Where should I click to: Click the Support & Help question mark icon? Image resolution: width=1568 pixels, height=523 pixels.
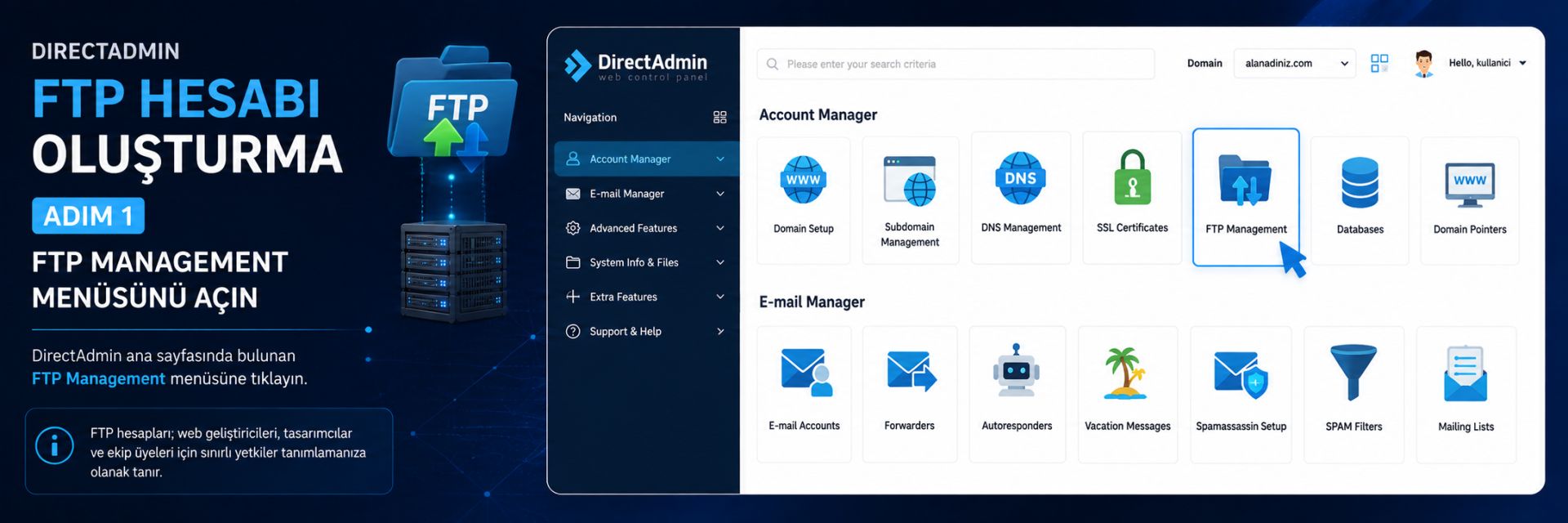tap(573, 331)
